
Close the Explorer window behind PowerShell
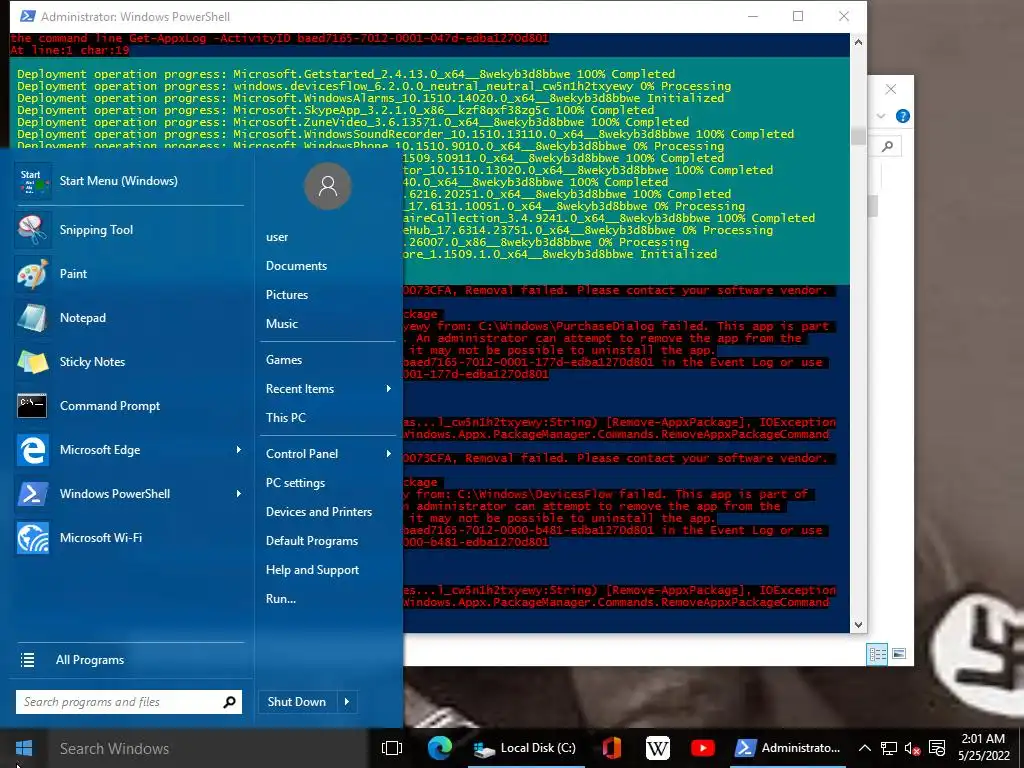click(891, 89)
